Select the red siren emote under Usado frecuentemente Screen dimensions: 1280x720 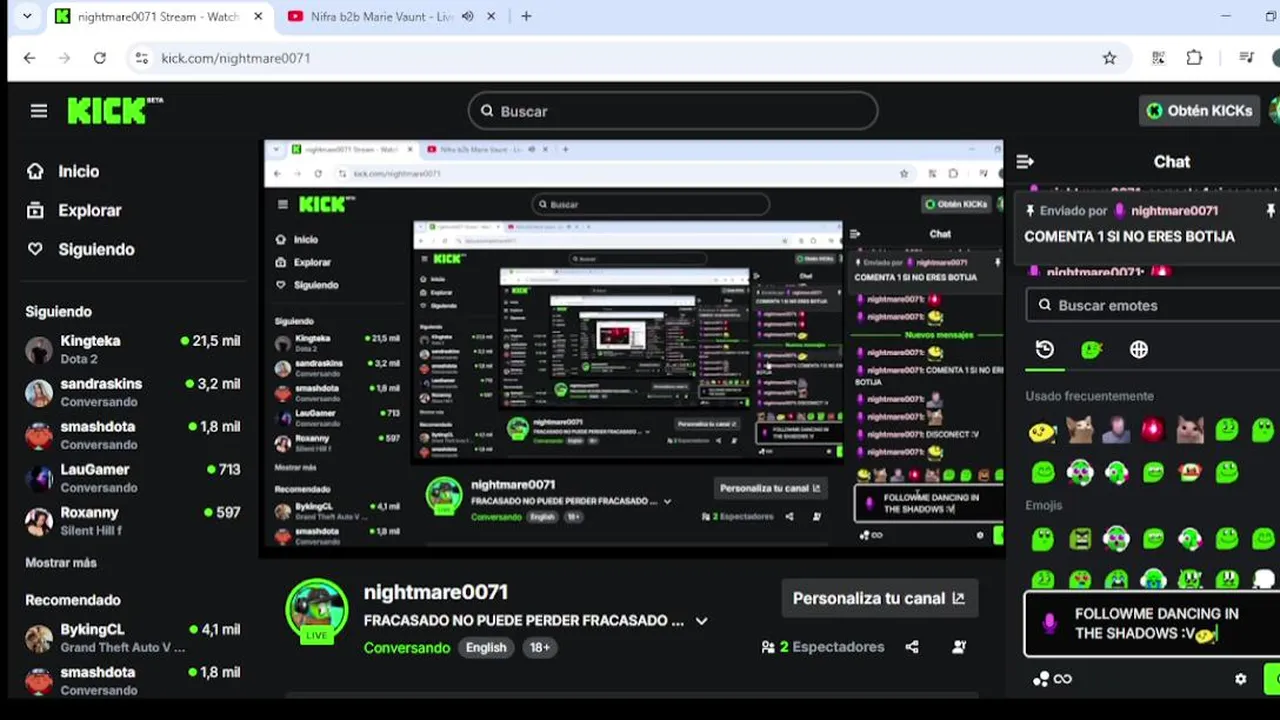click(1152, 430)
